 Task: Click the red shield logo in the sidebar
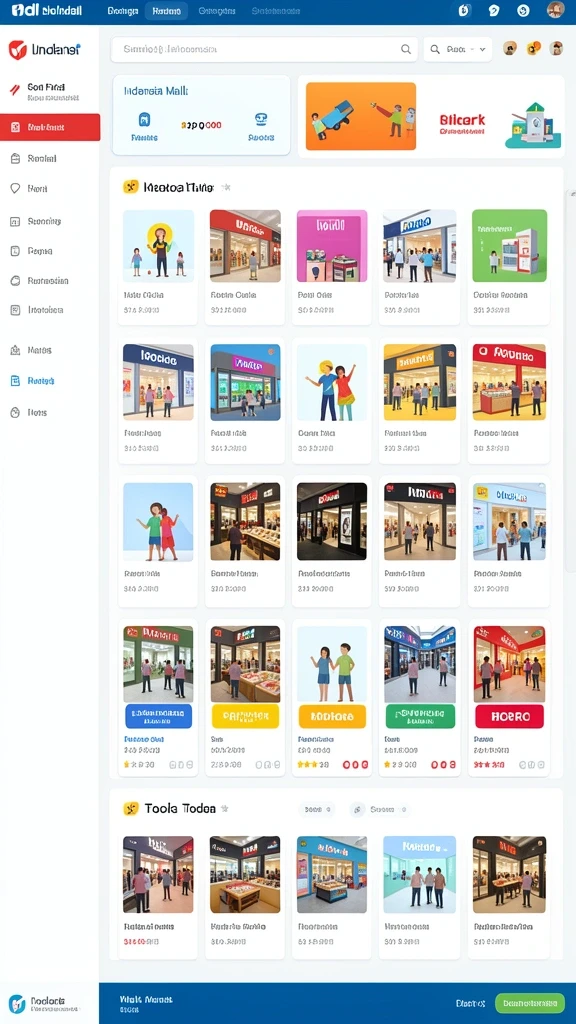pos(18,50)
